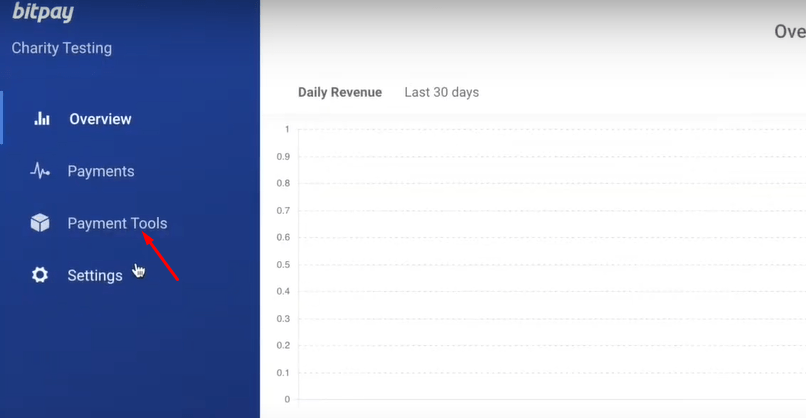
Task: Click the Payments pulse icon
Action: pyautogui.click(x=40, y=171)
